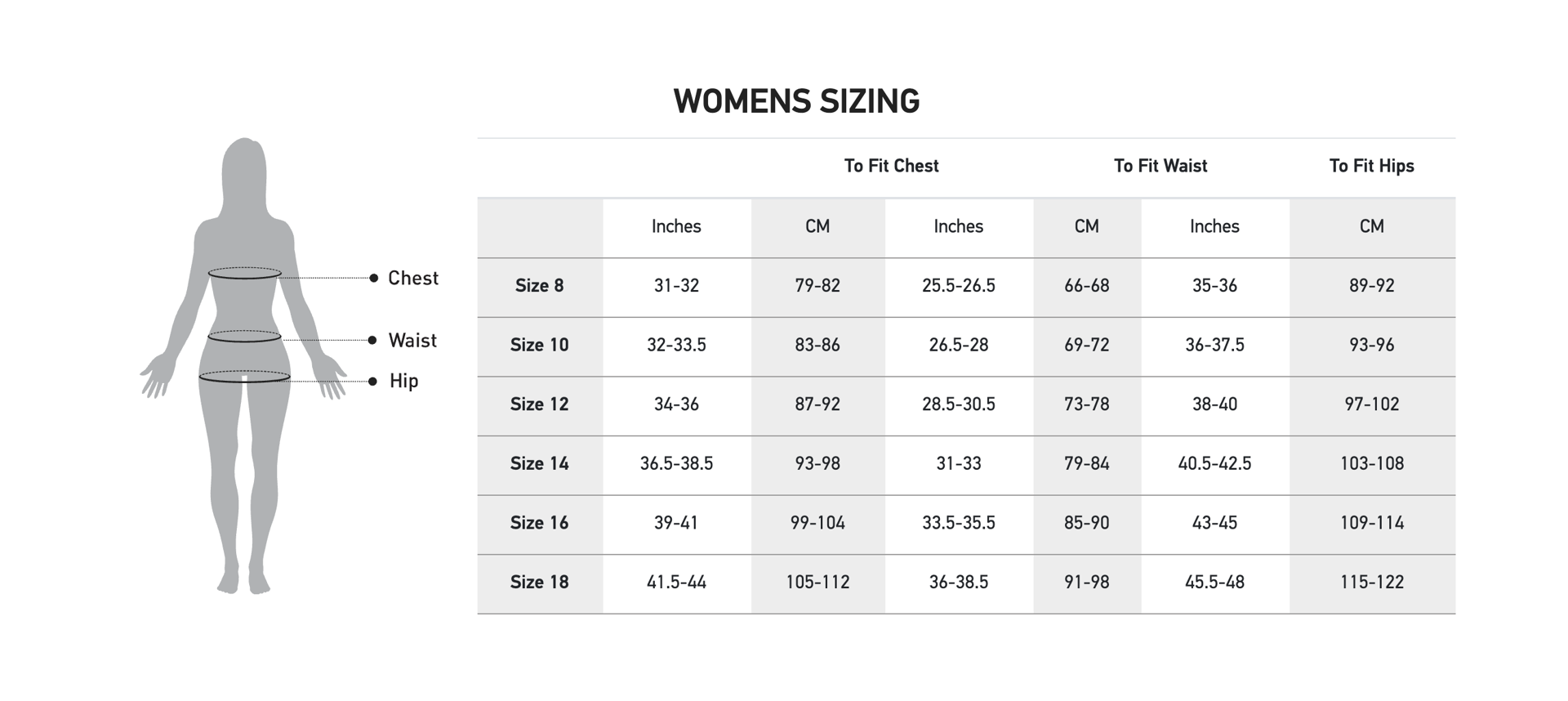The image size is (1568, 701).
Task: Click the To Fit Chest column header
Action: click(x=891, y=166)
